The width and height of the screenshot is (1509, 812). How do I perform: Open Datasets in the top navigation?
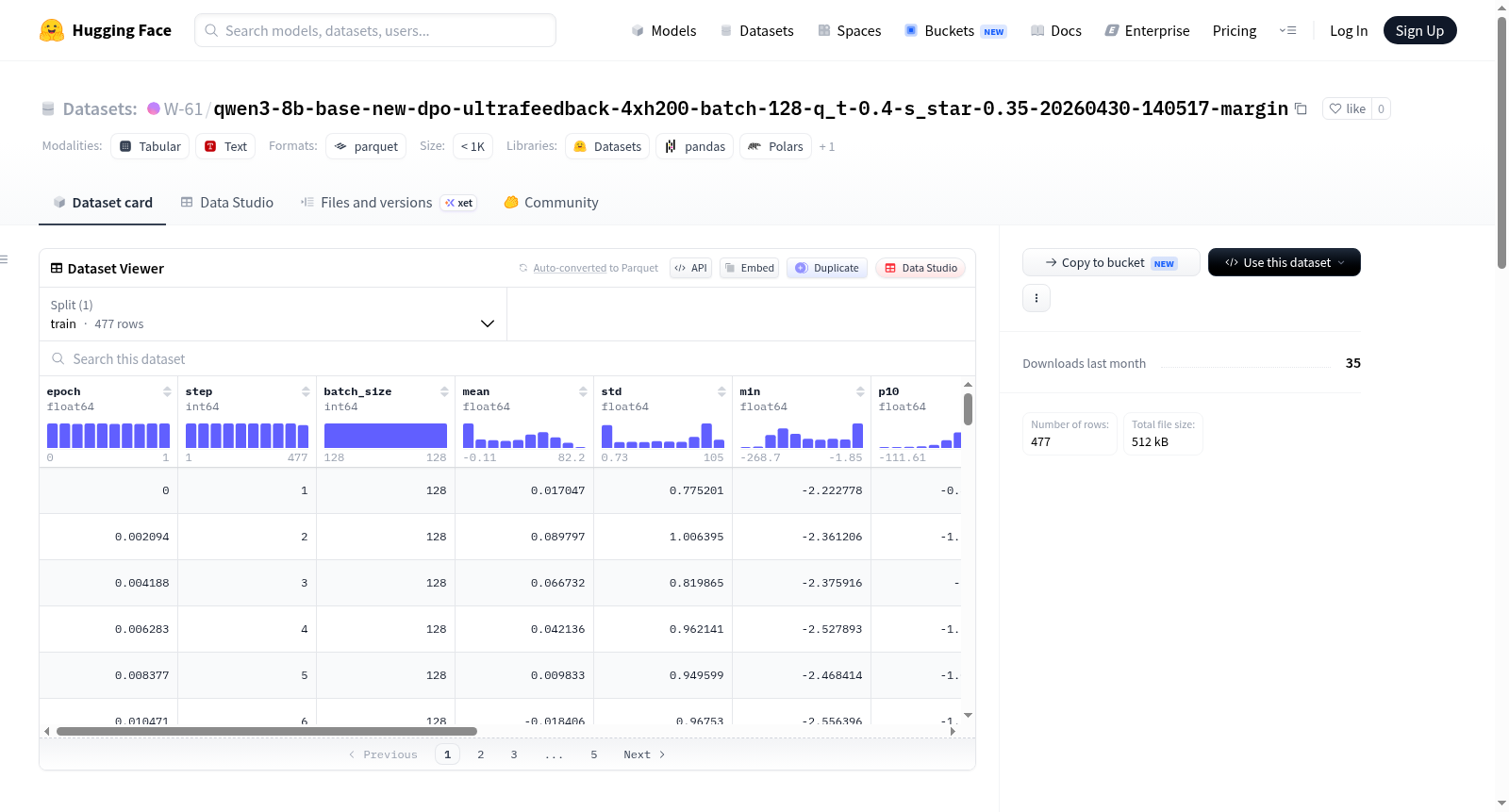[x=757, y=30]
